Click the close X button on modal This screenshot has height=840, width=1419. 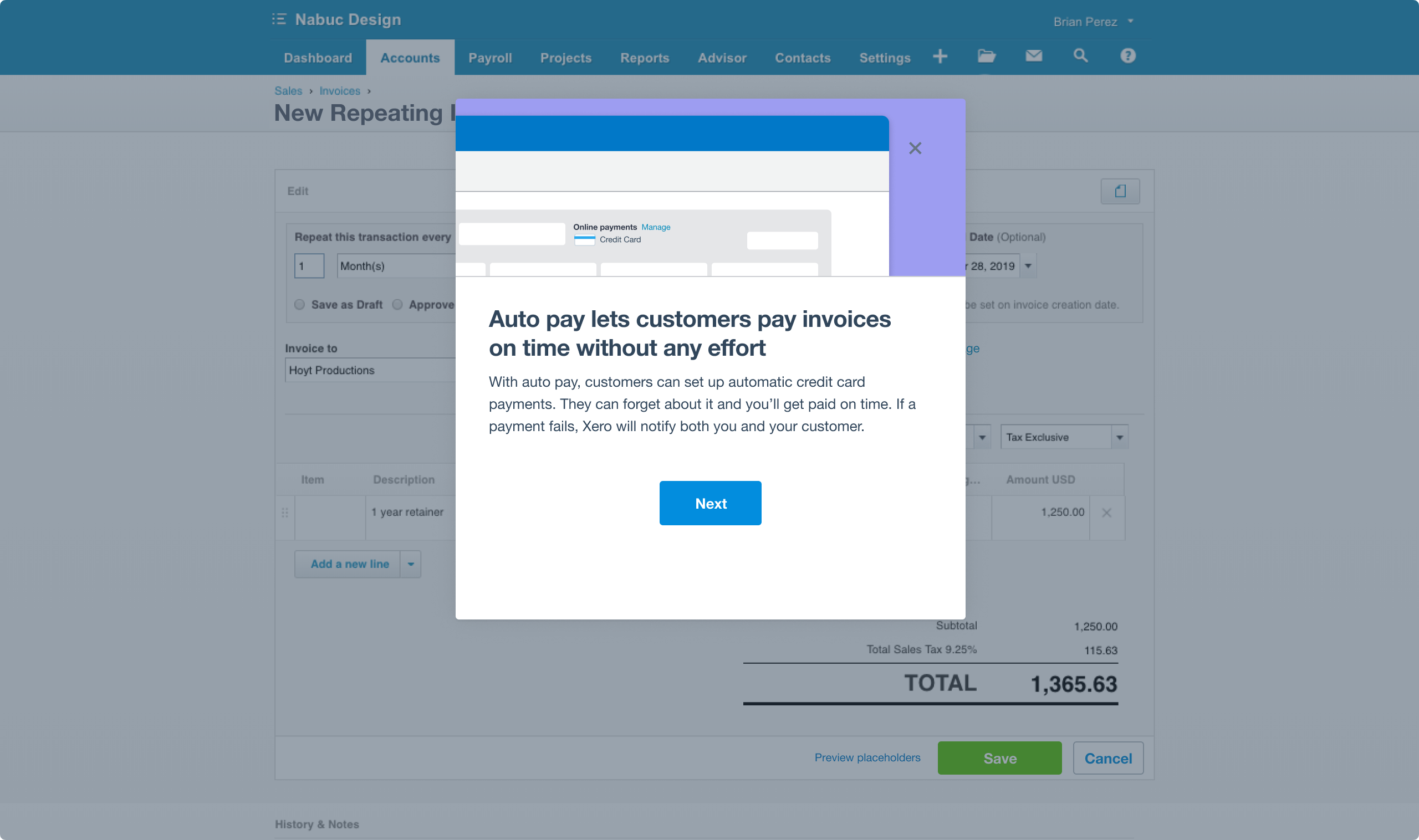click(914, 148)
